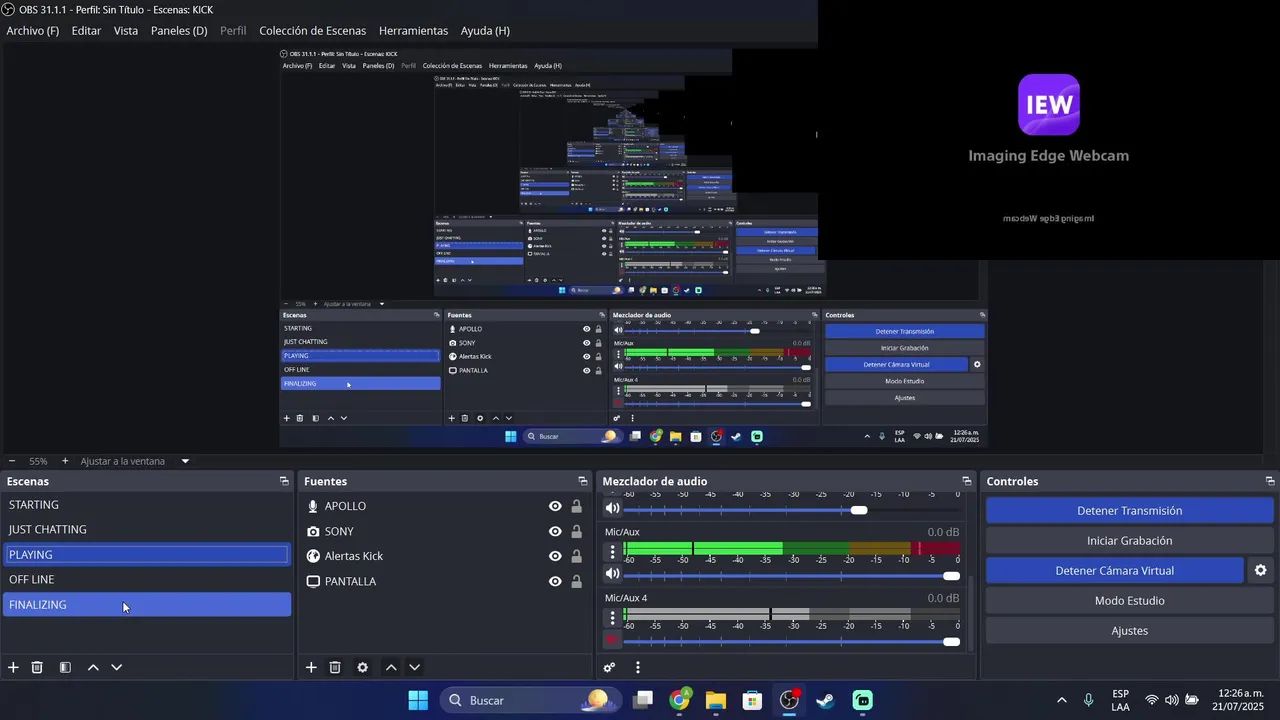Open the Paneles menu

tap(179, 31)
